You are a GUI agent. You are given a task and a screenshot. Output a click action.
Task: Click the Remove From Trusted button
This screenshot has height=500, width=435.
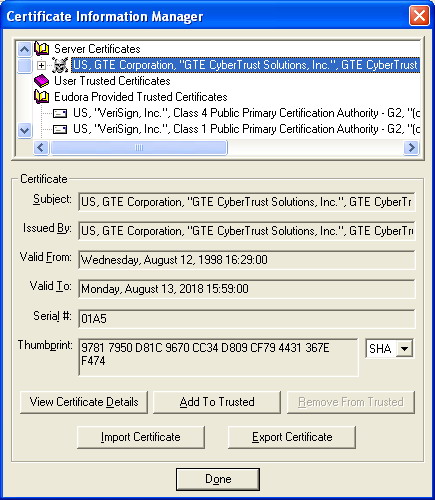coord(351,402)
